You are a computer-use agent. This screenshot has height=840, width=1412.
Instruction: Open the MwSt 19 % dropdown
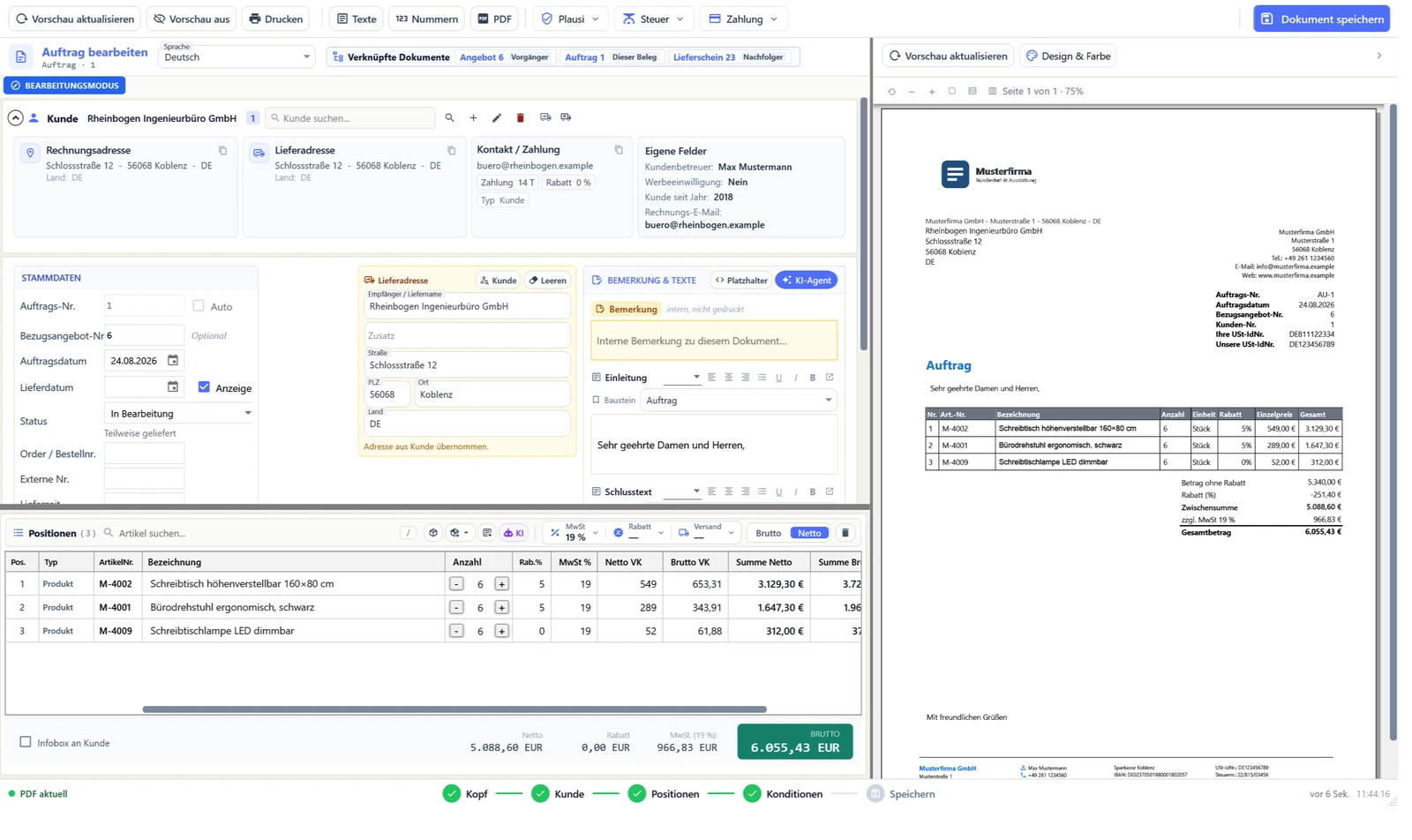coord(575,533)
